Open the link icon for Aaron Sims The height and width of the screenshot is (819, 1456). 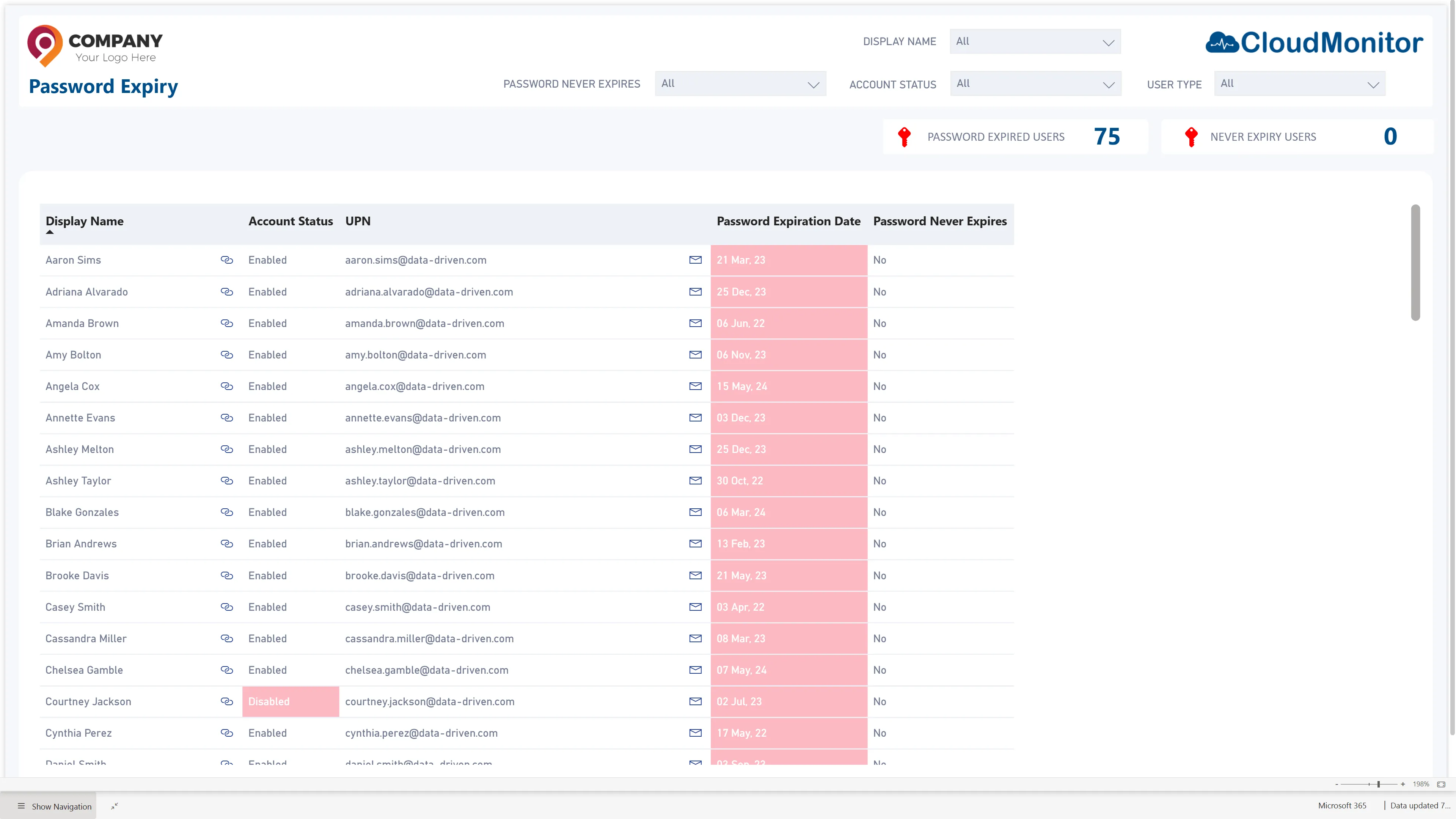[x=227, y=260]
